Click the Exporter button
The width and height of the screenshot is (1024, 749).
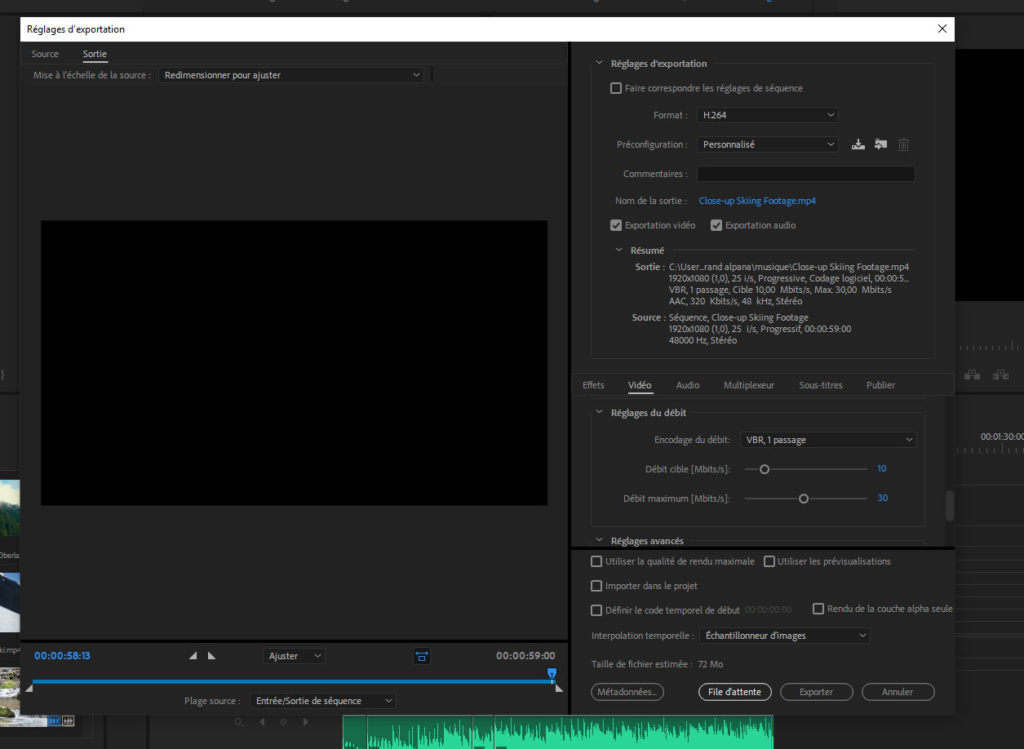(816, 692)
